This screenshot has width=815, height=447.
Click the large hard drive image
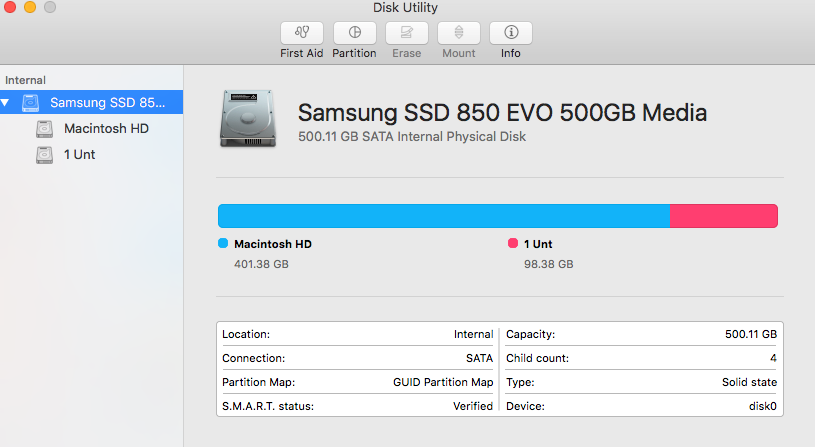(x=248, y=118)
